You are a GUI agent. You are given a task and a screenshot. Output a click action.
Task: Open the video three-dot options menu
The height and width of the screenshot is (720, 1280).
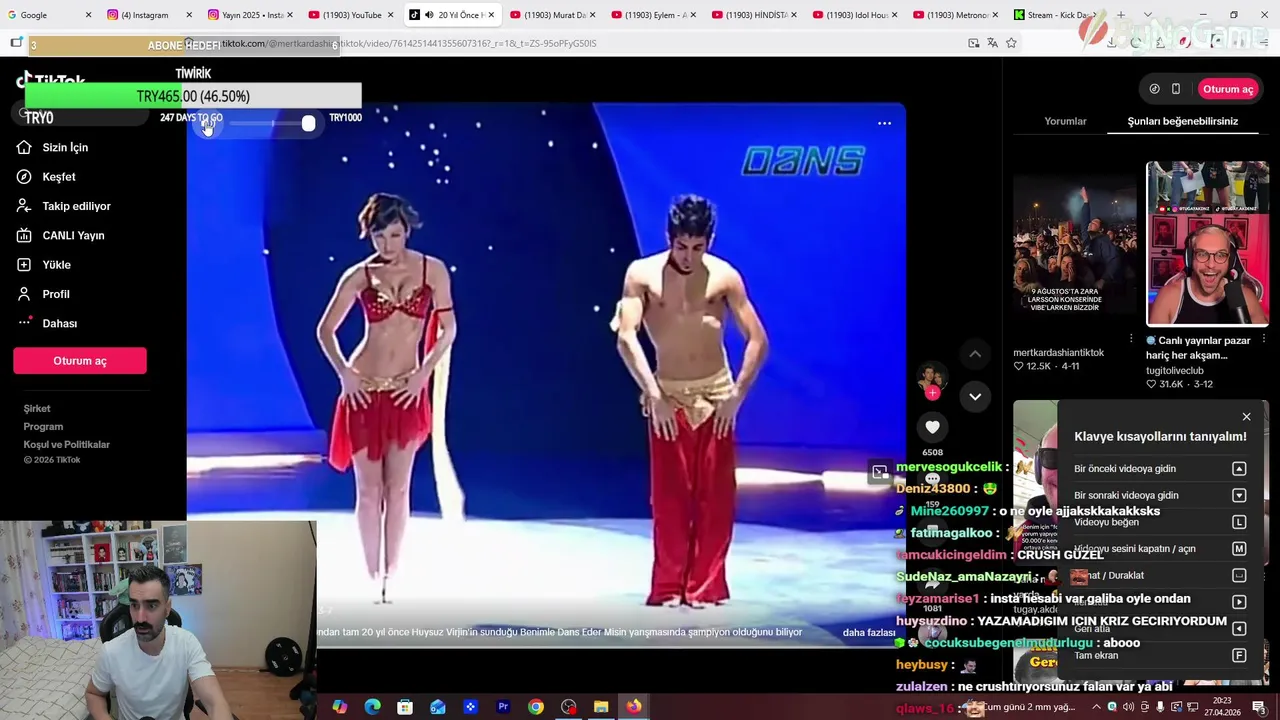tap(884, 123)
